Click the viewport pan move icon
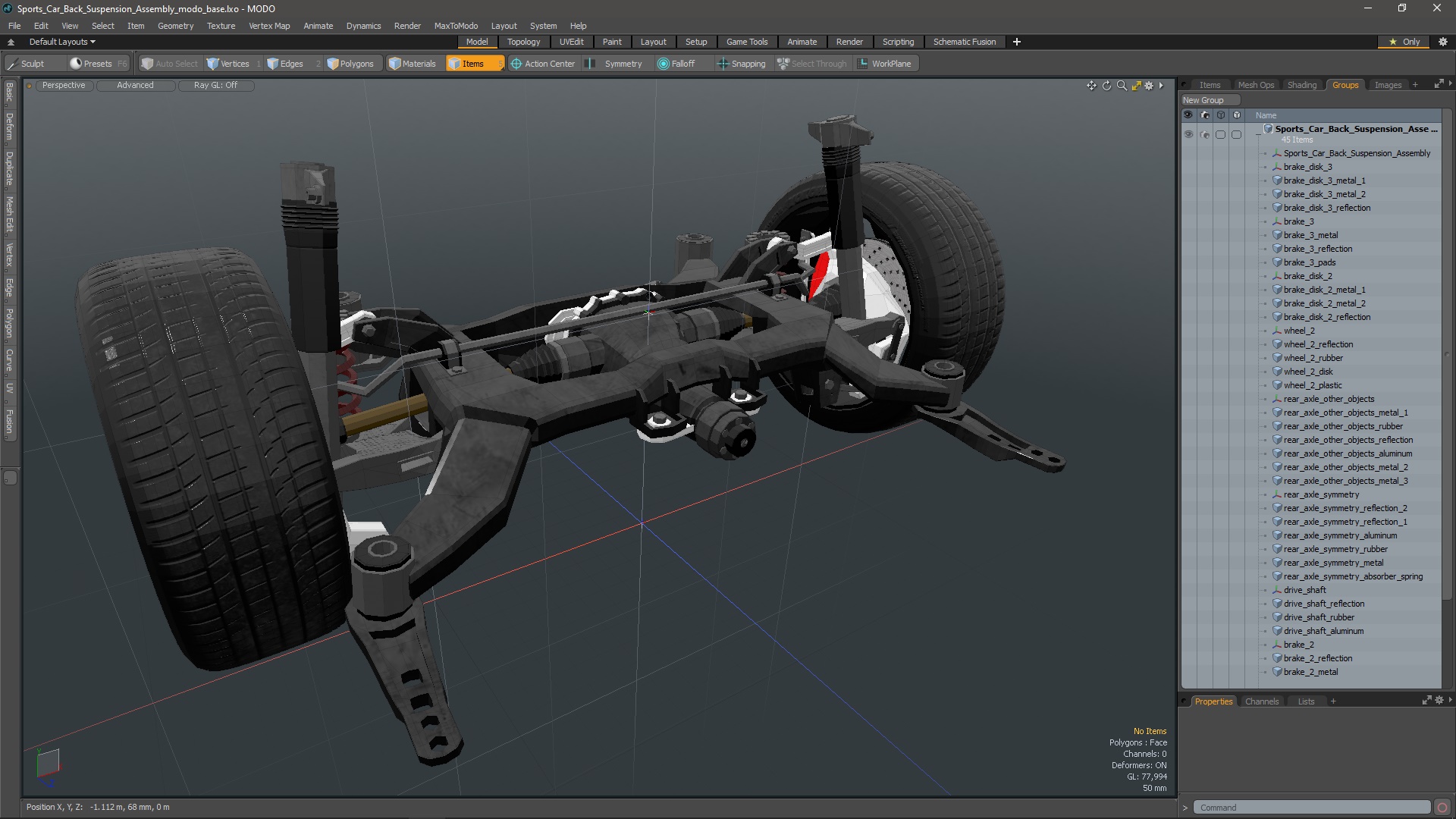The height and width of the screenshot is (819, 1456). click(x=1091, y=86)
